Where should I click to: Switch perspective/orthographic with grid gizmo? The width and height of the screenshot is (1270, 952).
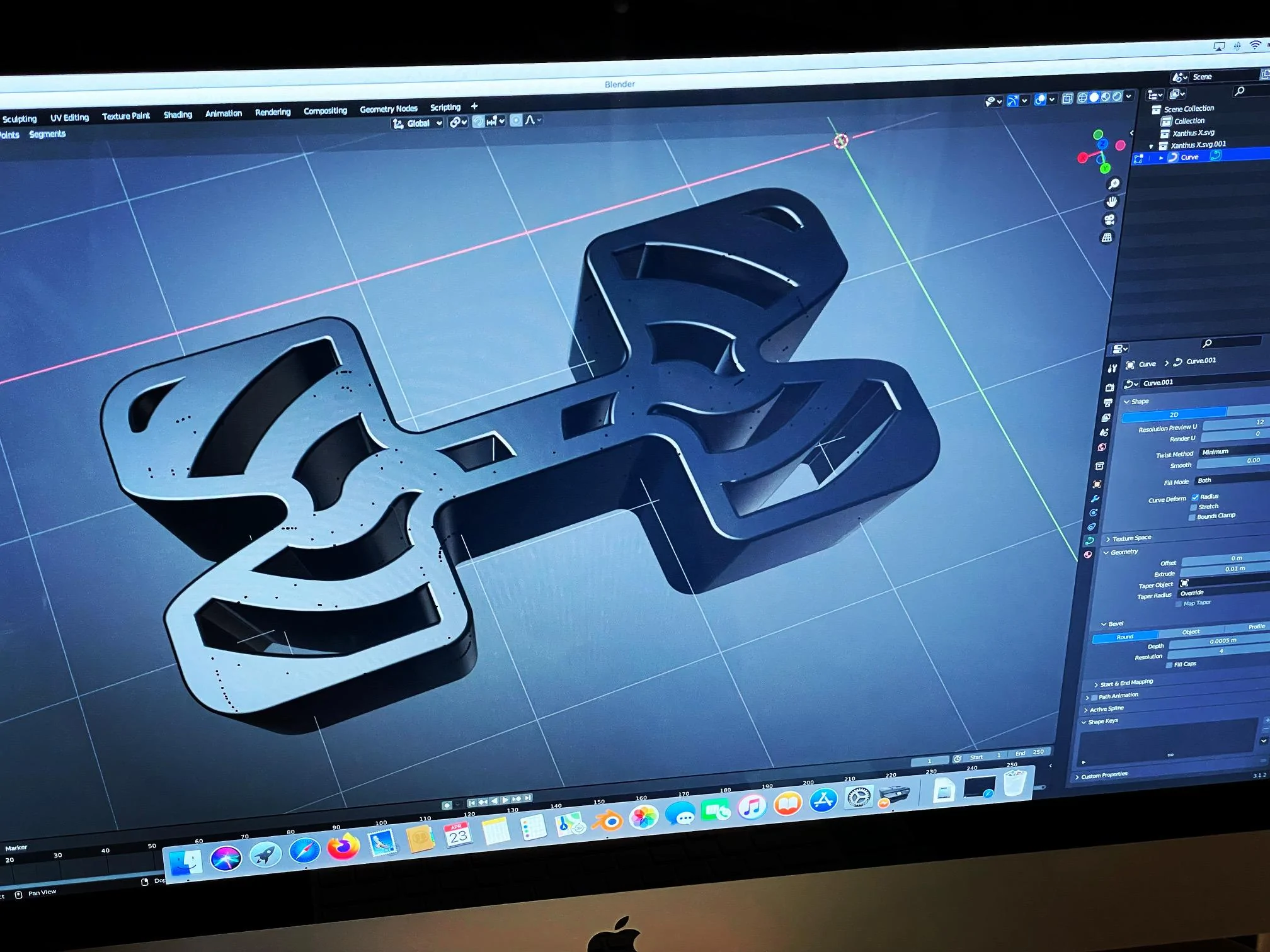[1106, 237]
